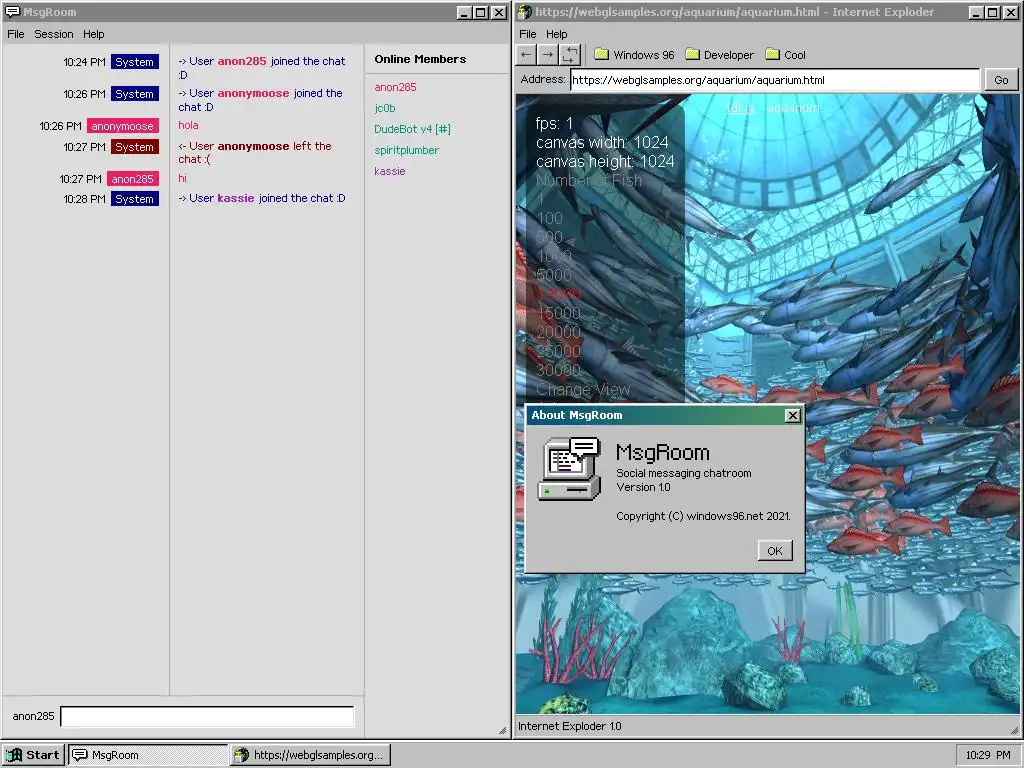Click the Go button next to address bar
Image resolution: width=1024 pixels, height=768 pixels.
point(1001,80)
